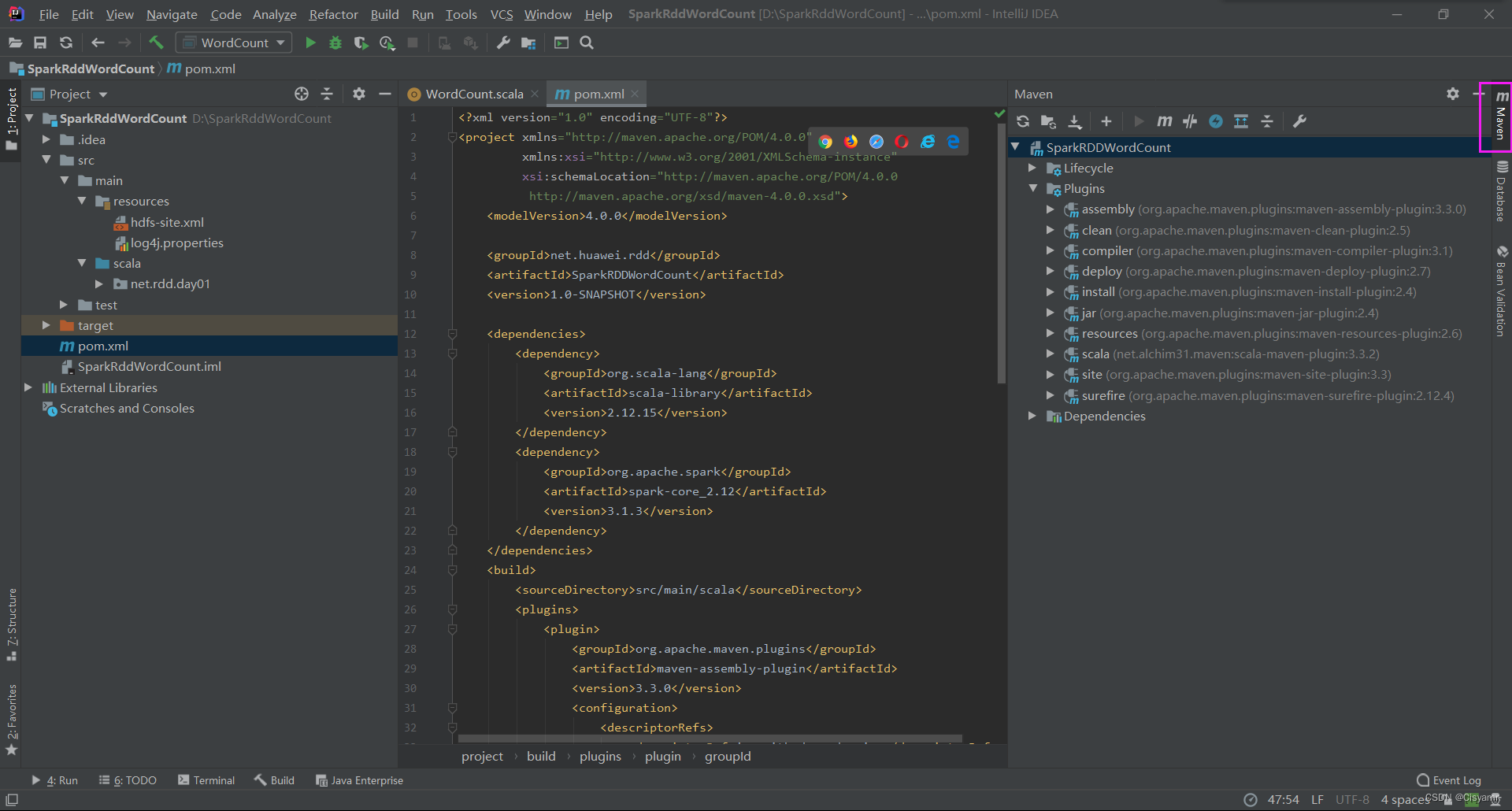Screen dimensions: 1512x811
Task: Click the Save All toolbar icon
Action: tap(40, 43)
